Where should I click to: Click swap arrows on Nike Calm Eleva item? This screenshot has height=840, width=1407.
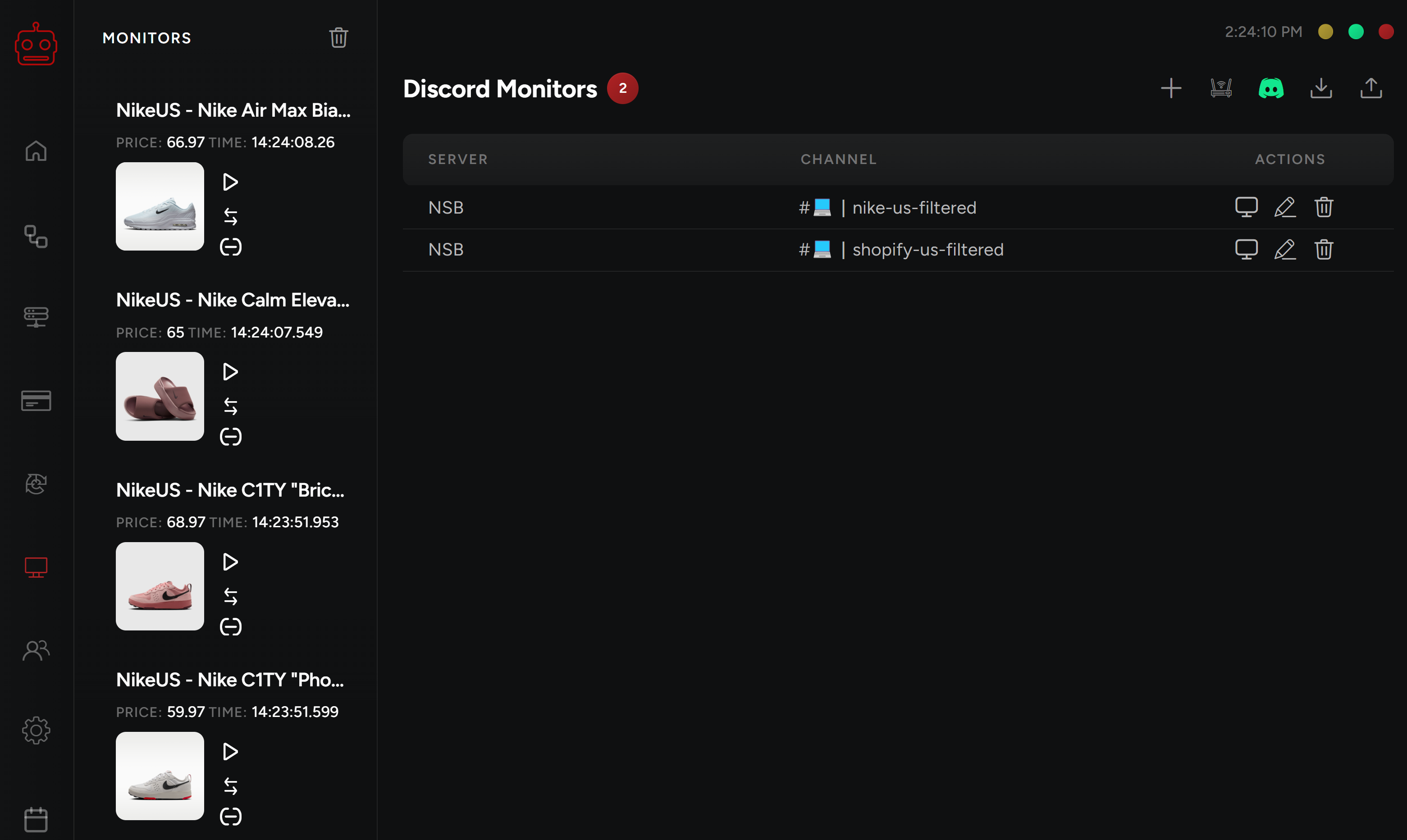pyautogui.click(x=230, y=406)
